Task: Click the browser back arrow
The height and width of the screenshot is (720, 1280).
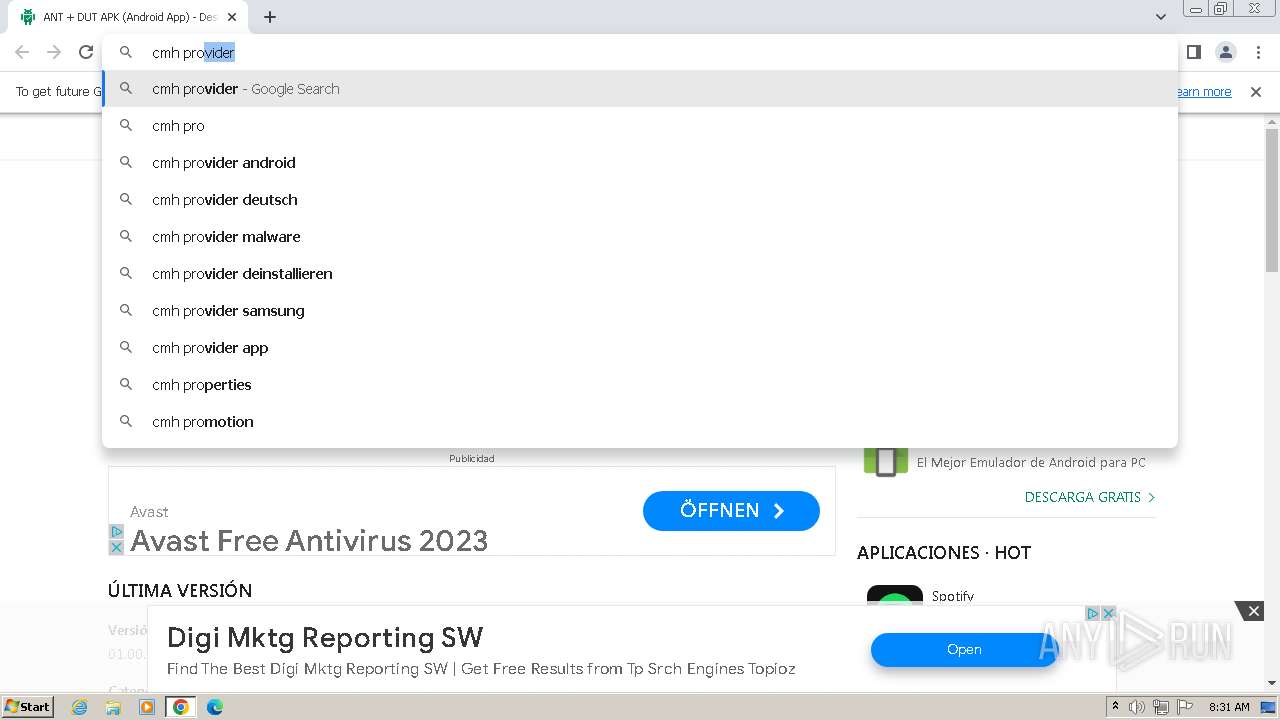Action: [22, 52]
